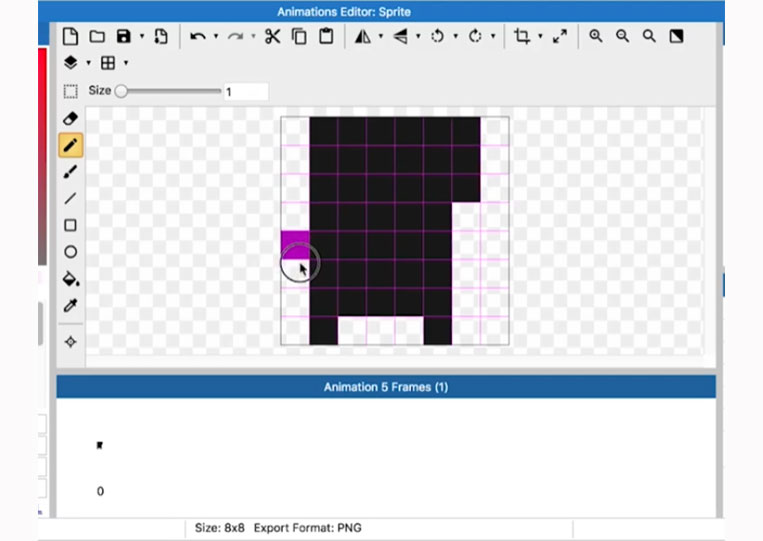The image size is (763, 541).
Task: Select the crop tool icon
Action: point(522,36)
